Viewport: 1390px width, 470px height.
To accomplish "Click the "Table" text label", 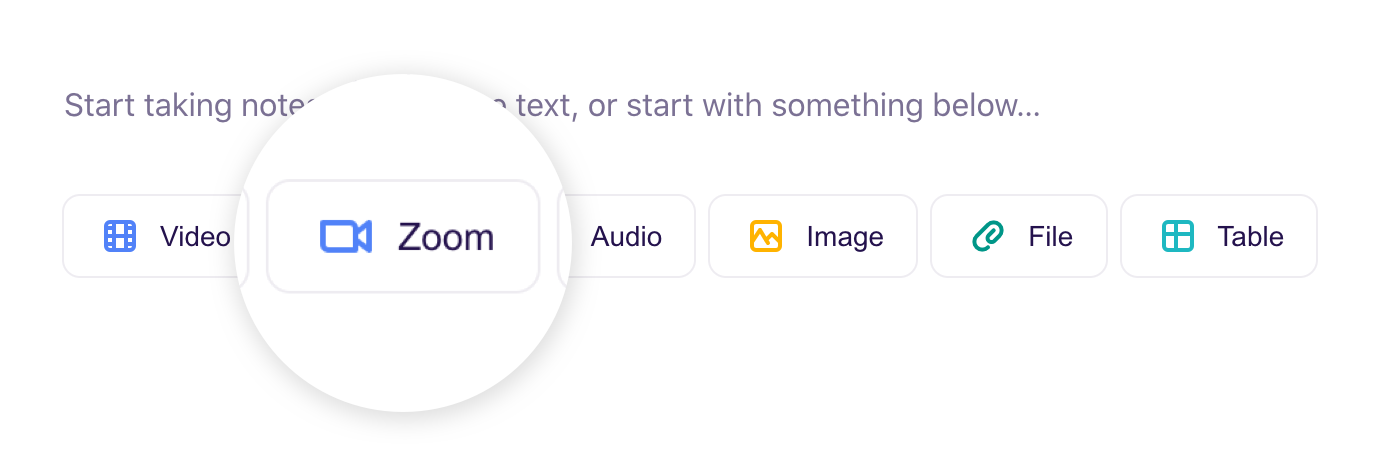I will [1250, 237].
